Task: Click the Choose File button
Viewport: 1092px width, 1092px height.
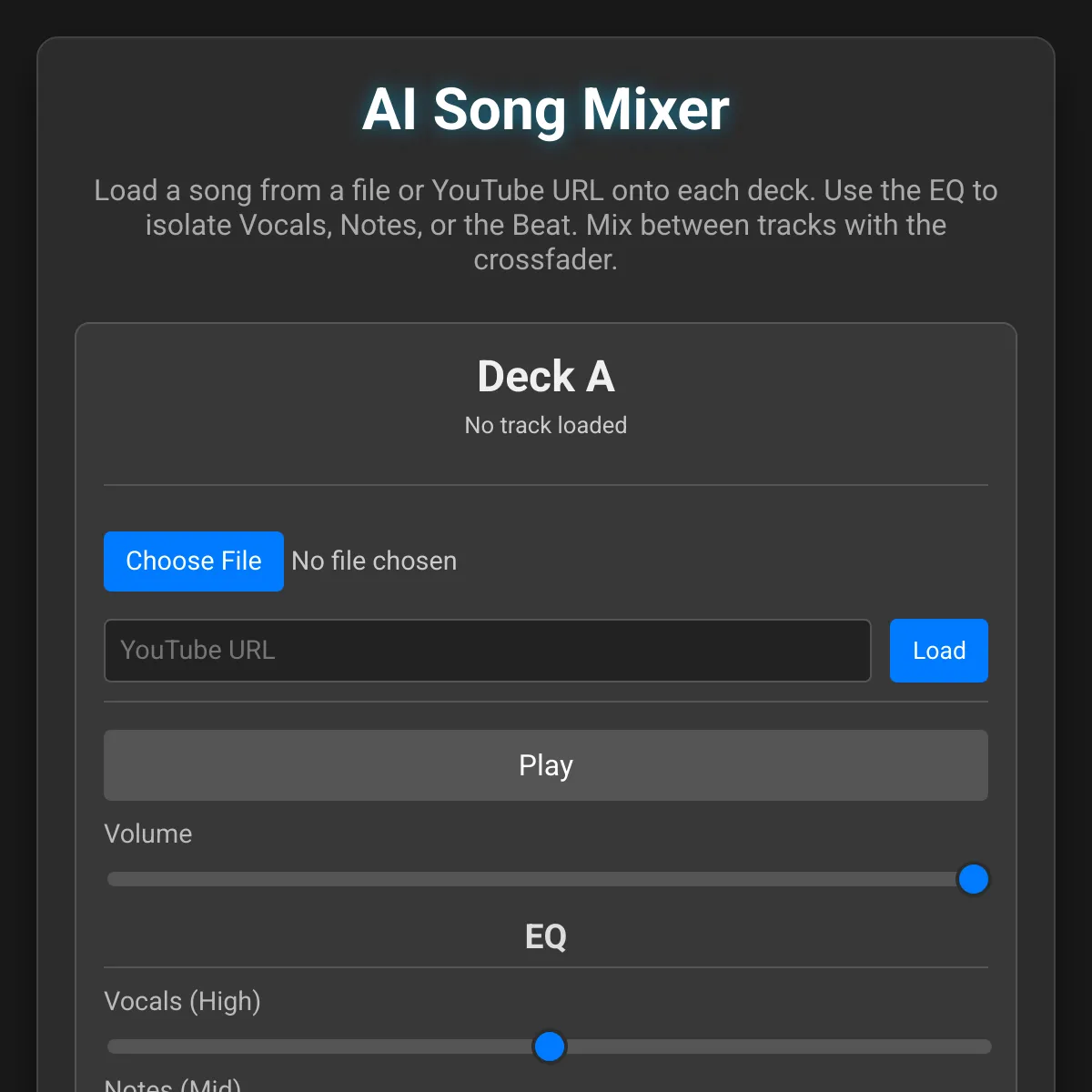Action: point(194,561)
